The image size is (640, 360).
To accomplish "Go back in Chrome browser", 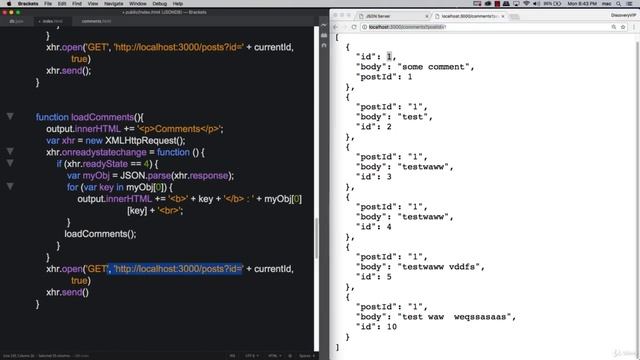I will [x=336, y=27].
